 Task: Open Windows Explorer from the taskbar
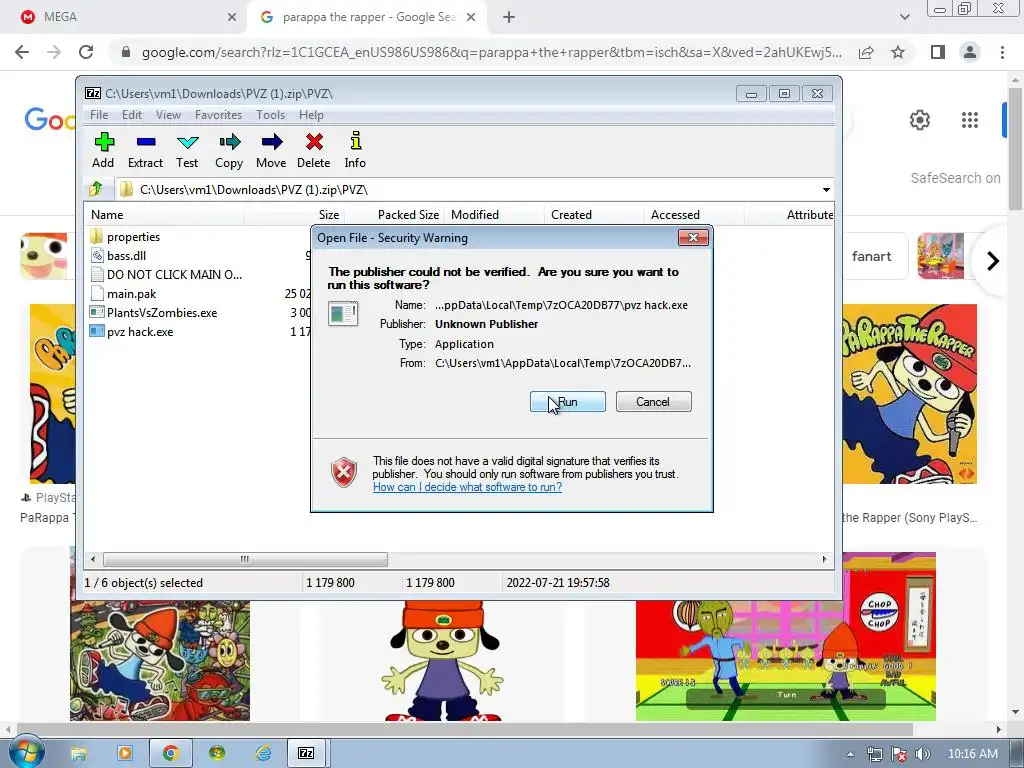pyautogui.click(x=78, y=754)
